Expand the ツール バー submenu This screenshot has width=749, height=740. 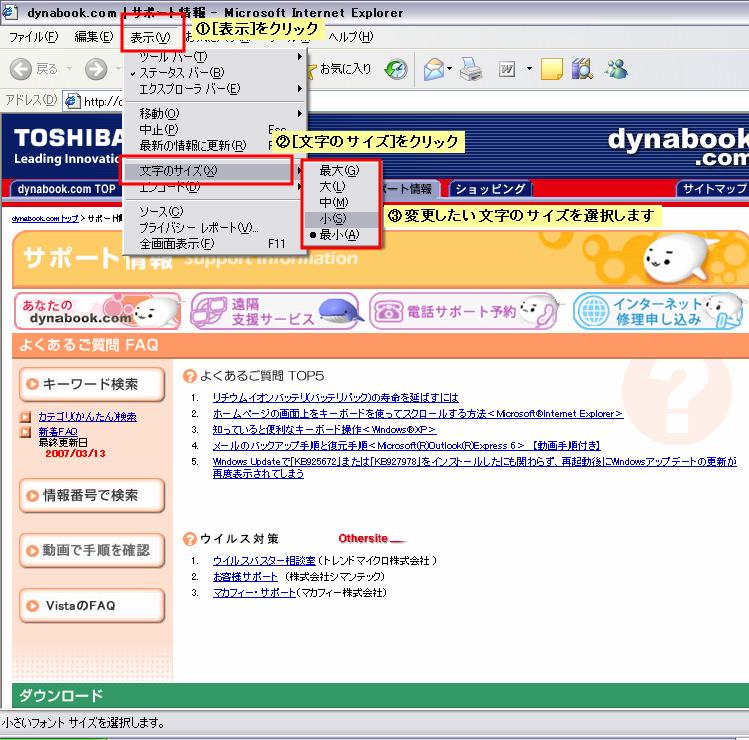tap(215, 57)
